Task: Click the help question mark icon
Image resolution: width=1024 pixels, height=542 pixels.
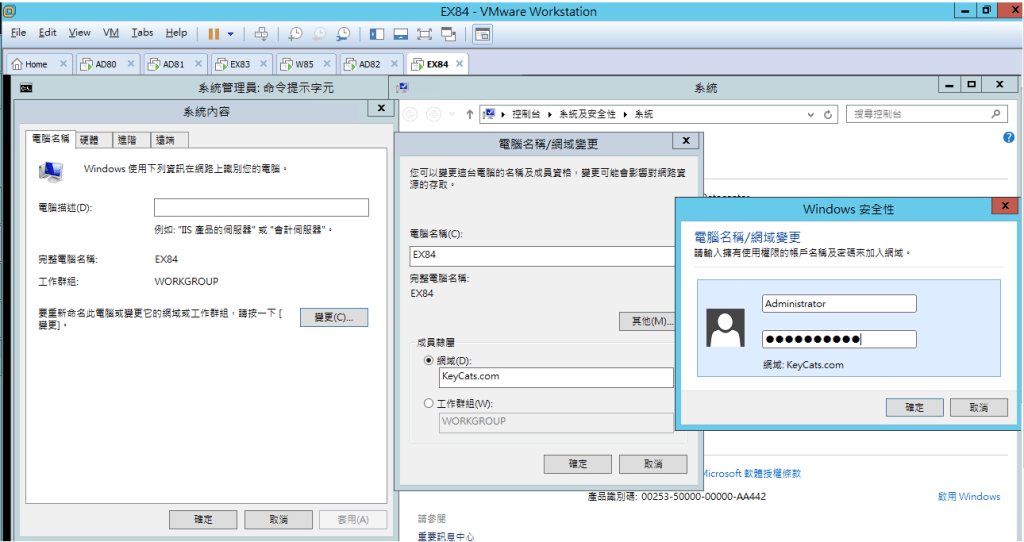Action: 1008,138
